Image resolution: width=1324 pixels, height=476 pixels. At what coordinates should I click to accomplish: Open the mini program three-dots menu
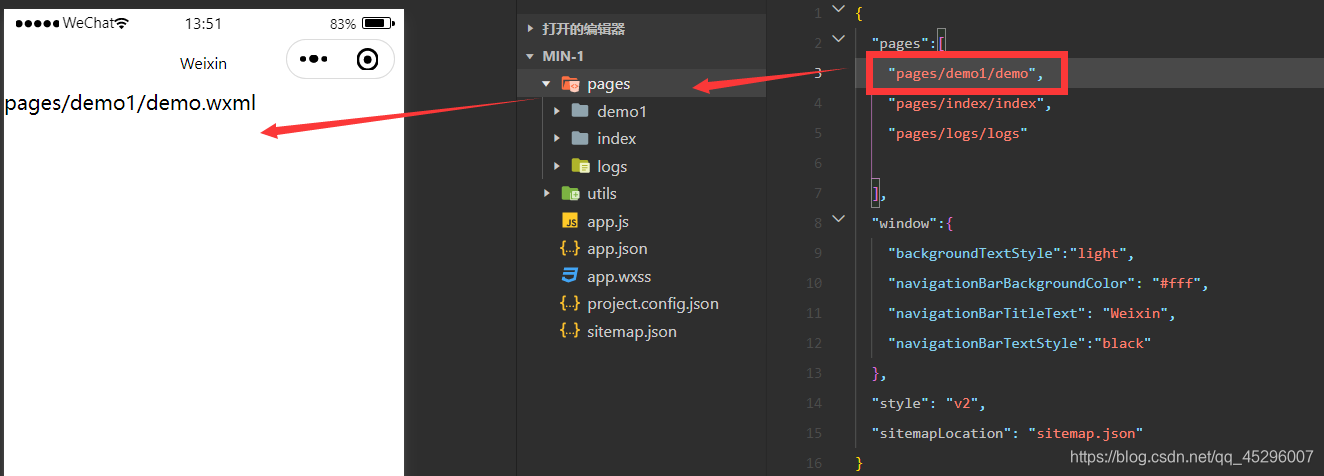point(313,60)
